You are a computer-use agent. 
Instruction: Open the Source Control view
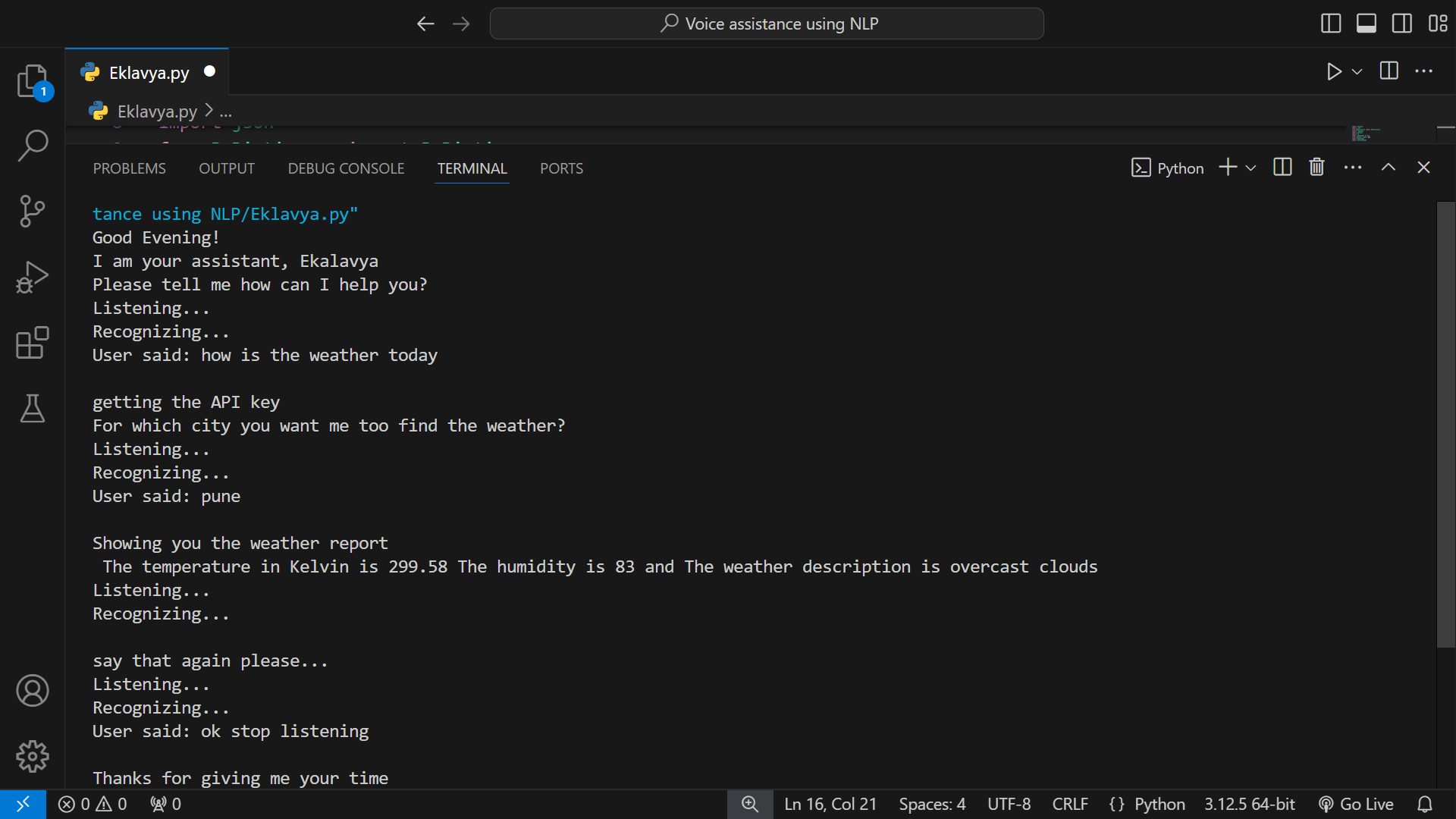click(32, 211)
